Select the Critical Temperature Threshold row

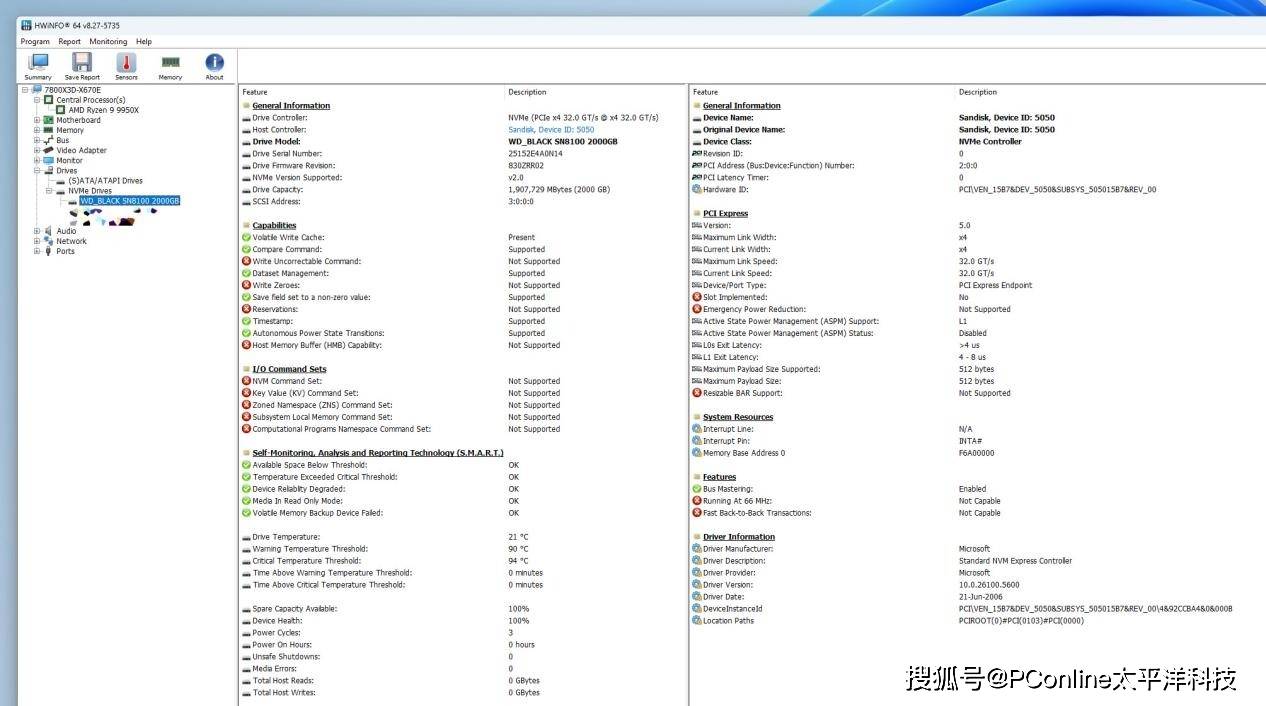point(463,561)
